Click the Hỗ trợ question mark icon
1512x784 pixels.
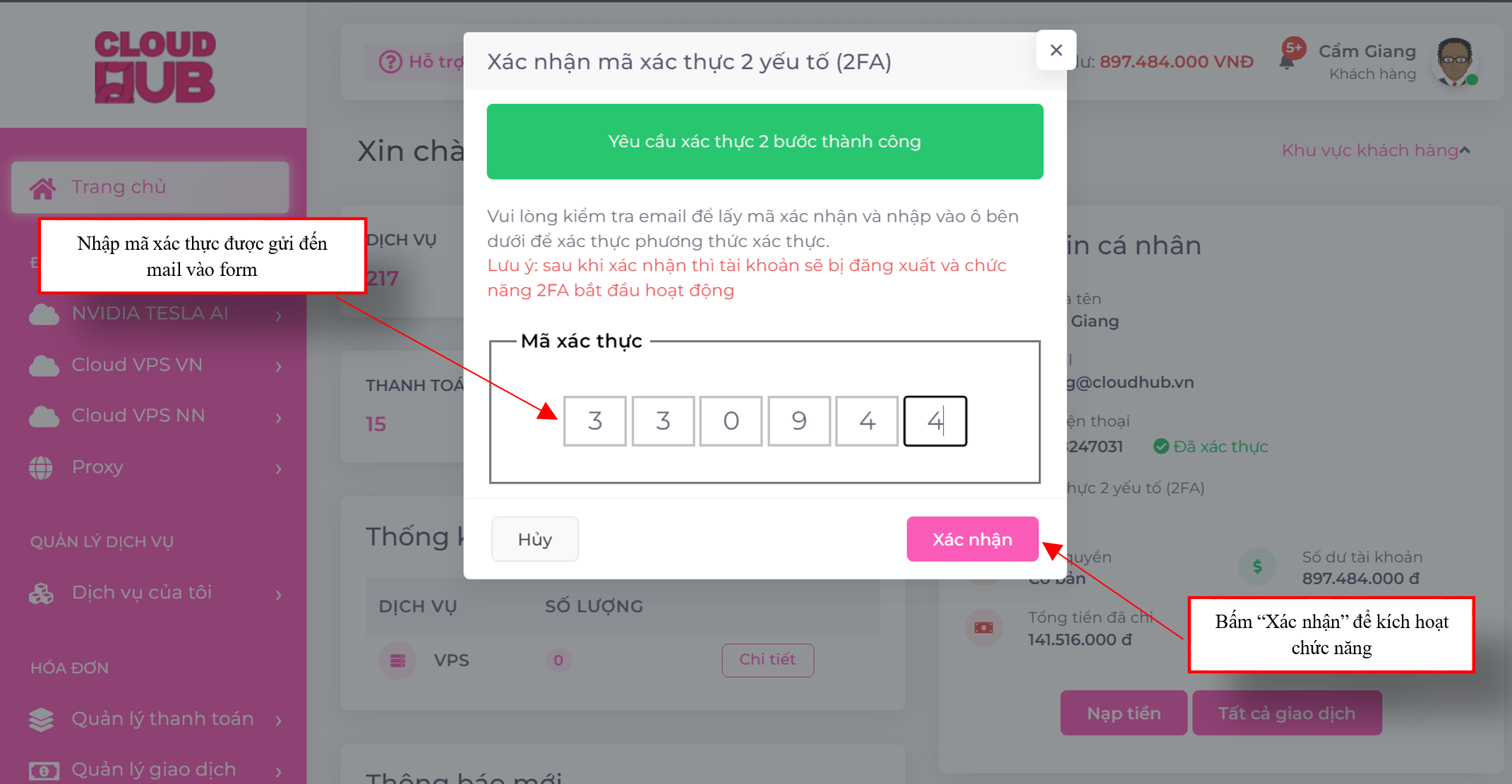390,62
